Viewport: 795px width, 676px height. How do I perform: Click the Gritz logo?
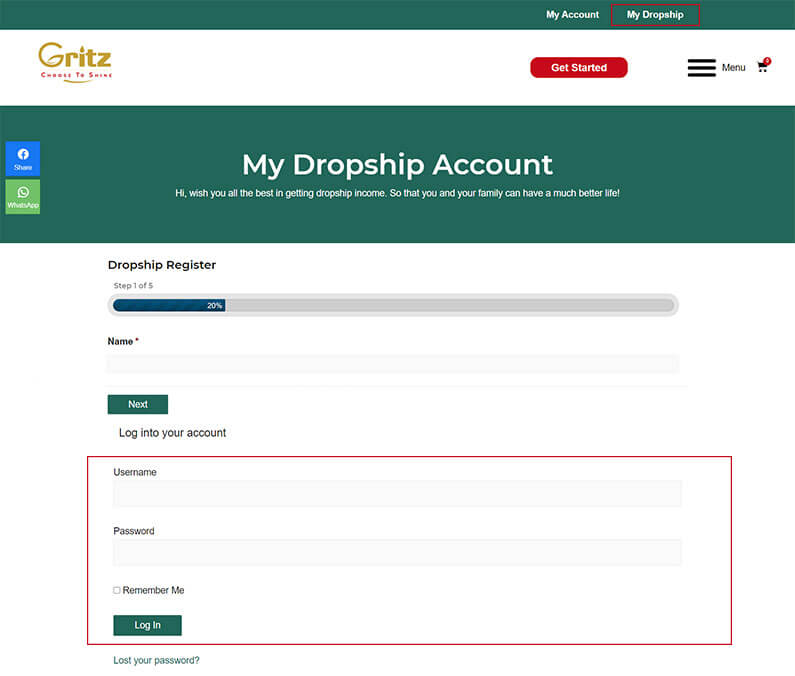(75, 62)
